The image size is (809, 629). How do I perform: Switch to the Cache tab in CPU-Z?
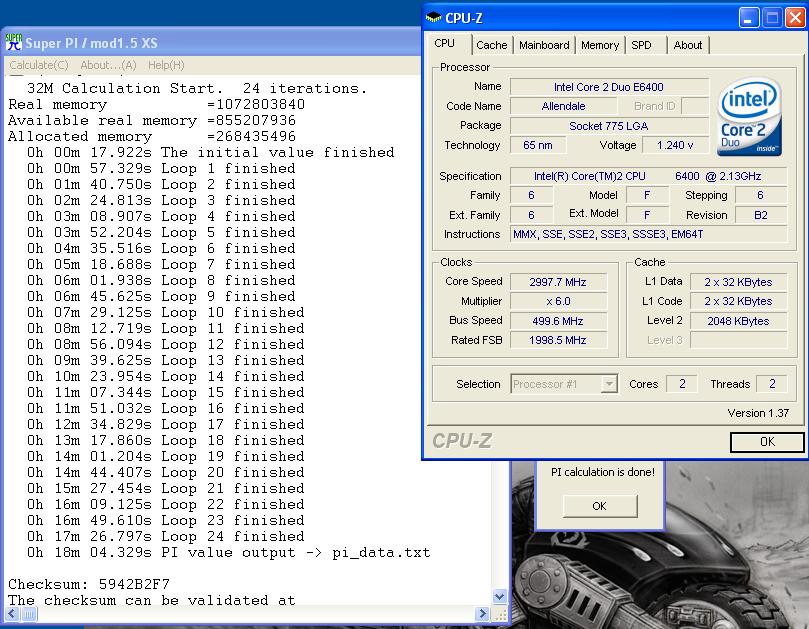(492, 45)
